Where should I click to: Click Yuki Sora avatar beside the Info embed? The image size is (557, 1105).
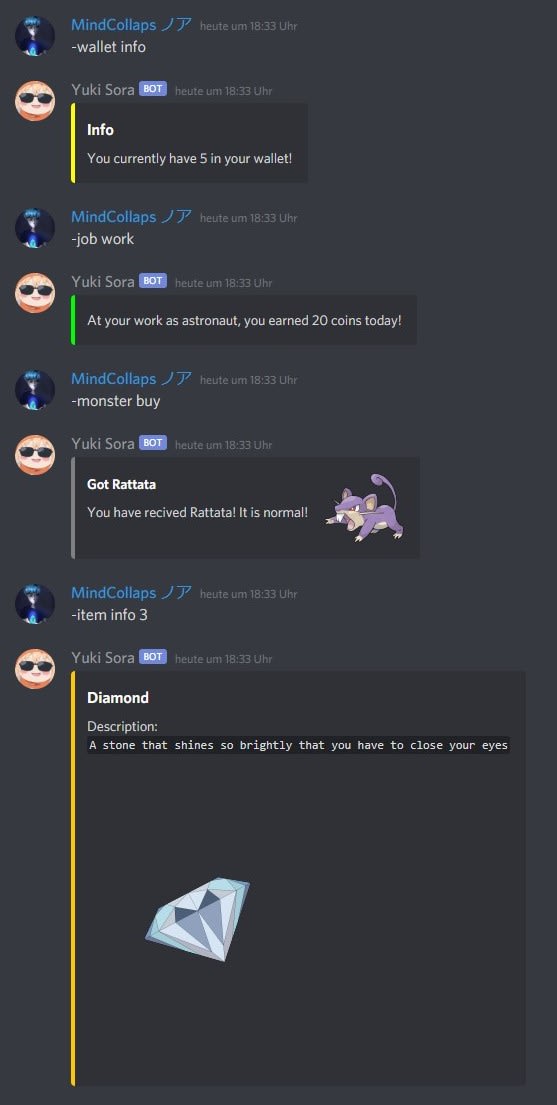pos(35,101)
